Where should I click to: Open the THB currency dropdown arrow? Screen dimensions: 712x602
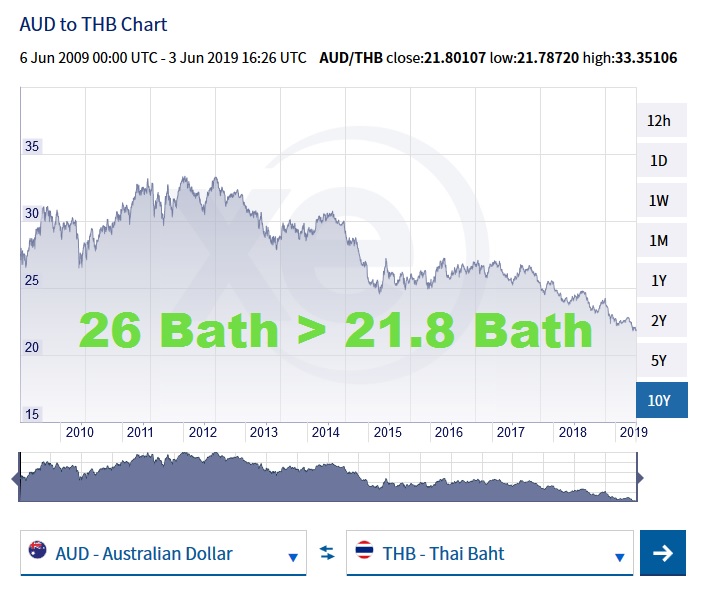(x=619, y=557)
